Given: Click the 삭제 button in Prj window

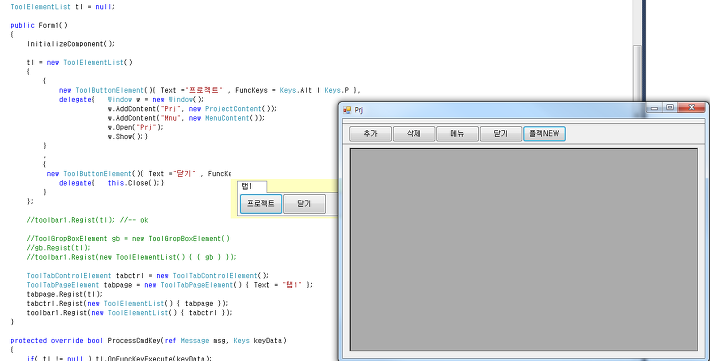Looking at the screenshot, I should [413, 134].
